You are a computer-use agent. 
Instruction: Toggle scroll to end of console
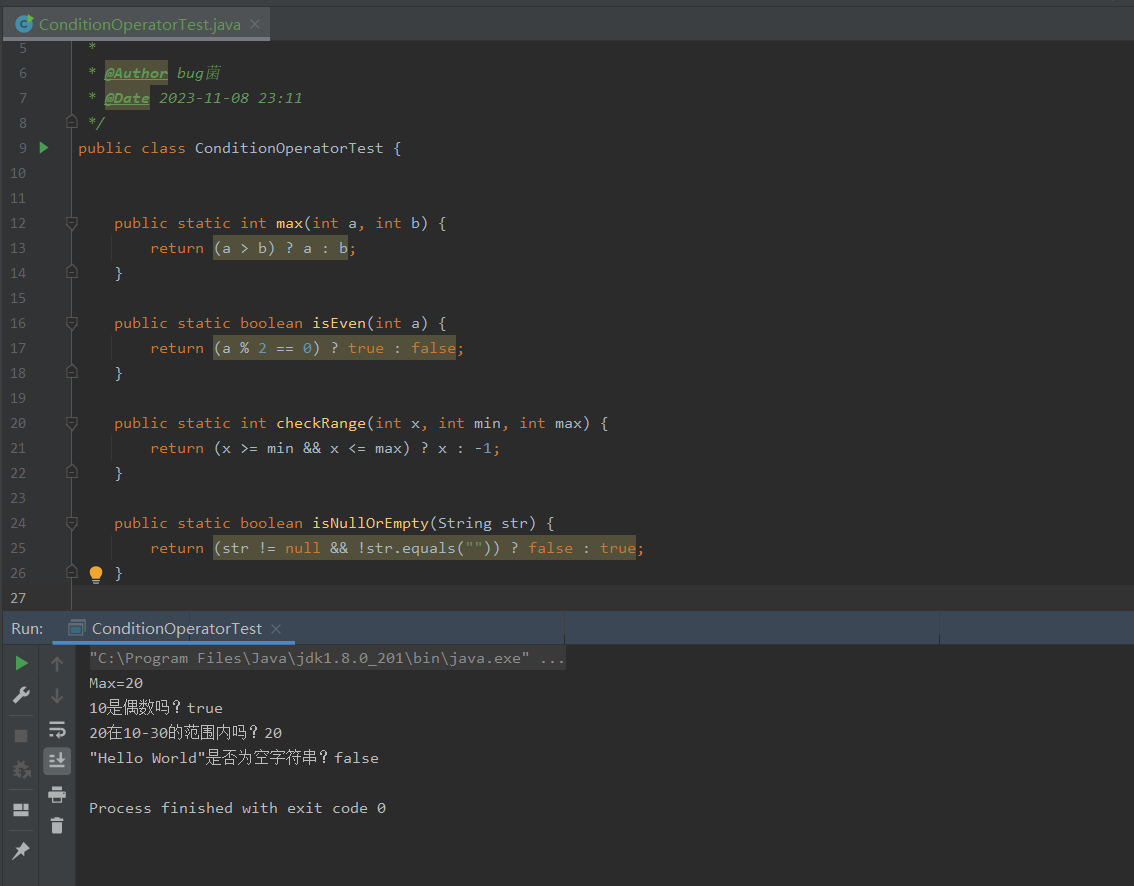57,761
